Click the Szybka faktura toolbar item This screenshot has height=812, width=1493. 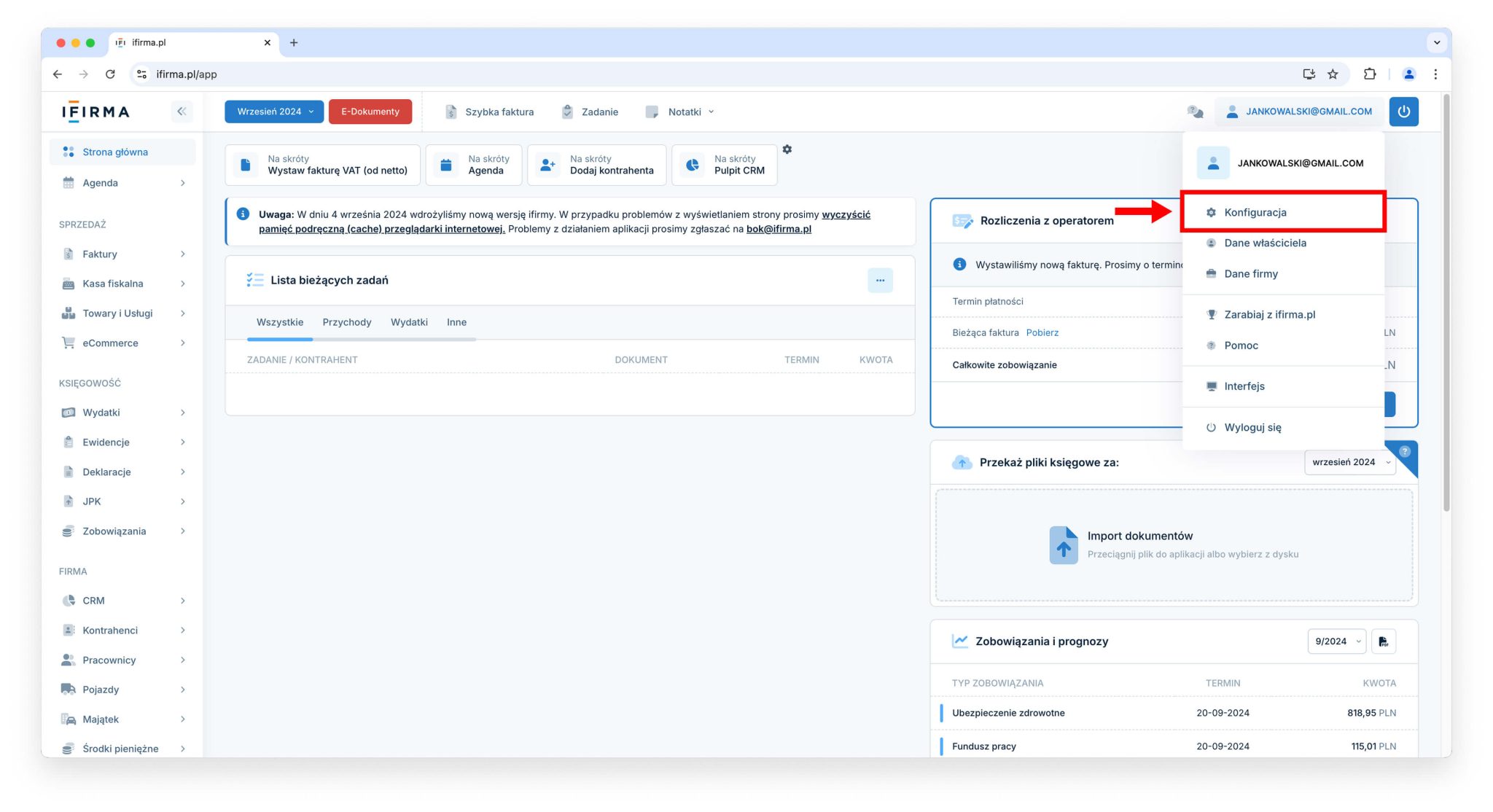click(489, 112)
